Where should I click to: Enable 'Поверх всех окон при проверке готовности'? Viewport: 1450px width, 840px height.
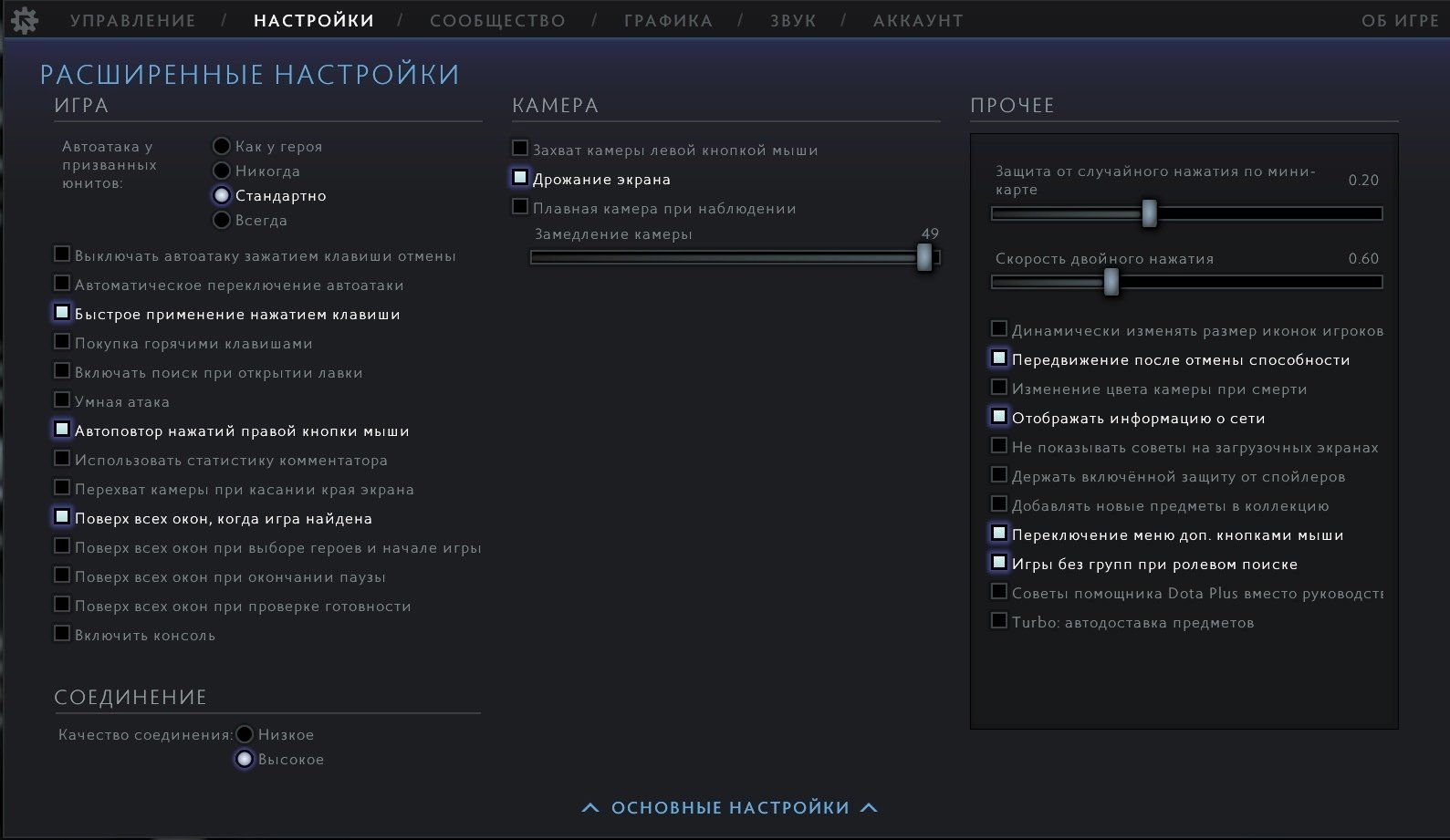62,605
